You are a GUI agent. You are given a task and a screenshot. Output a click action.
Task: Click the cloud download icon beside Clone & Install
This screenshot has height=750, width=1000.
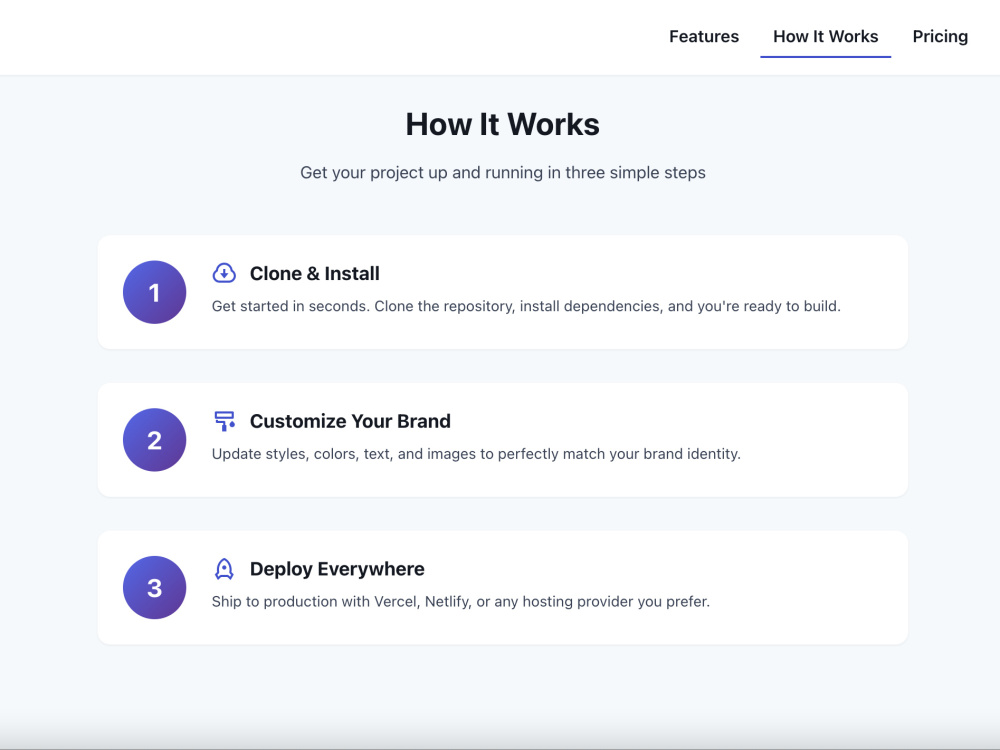[224, 273]
